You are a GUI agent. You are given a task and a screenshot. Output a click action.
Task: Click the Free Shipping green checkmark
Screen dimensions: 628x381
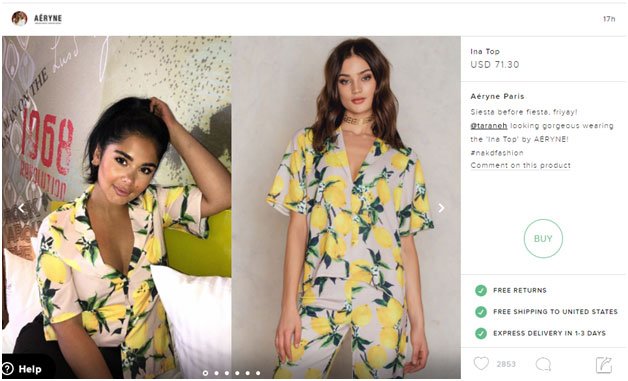(481, 311)
